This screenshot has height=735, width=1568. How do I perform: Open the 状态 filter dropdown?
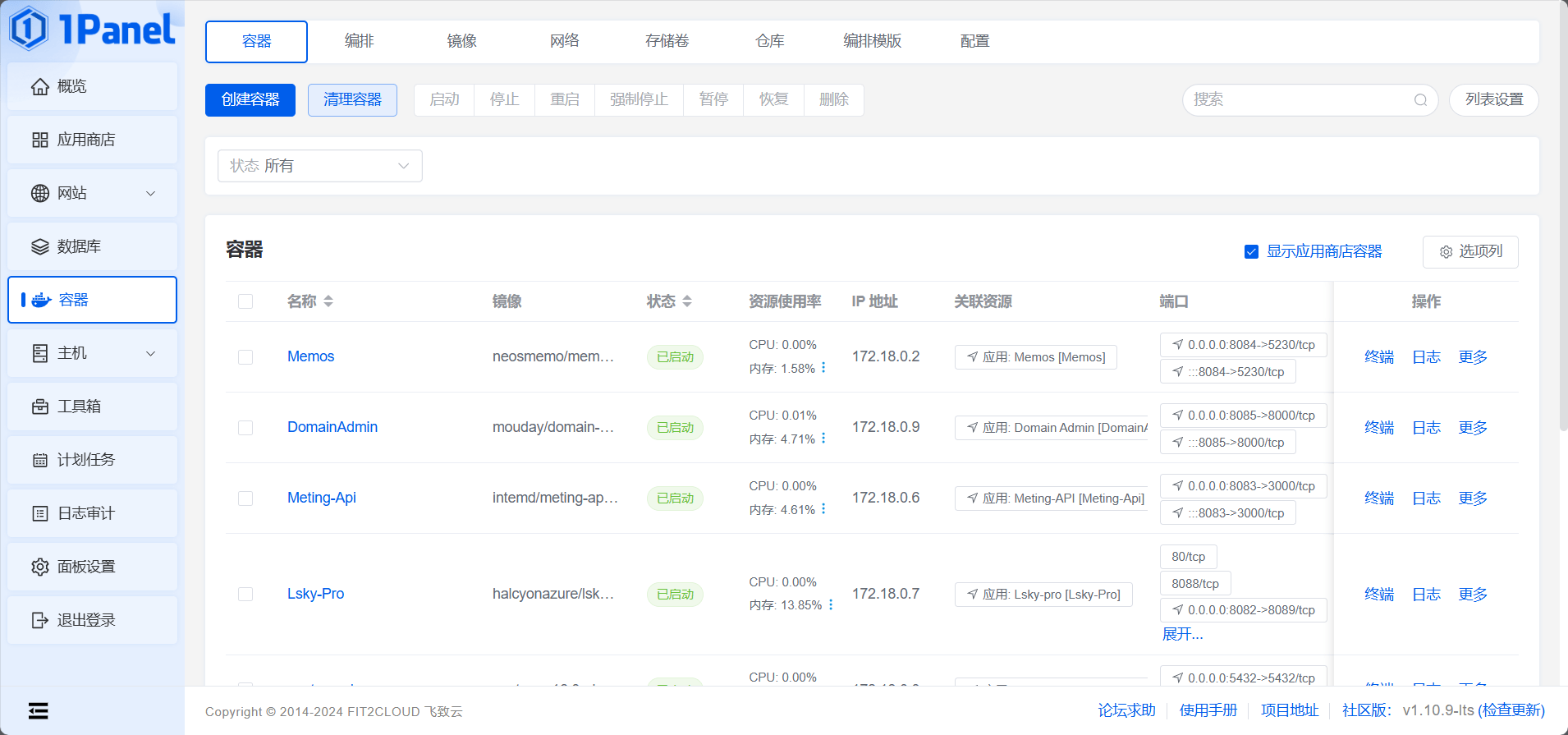[x=319, y=166]
